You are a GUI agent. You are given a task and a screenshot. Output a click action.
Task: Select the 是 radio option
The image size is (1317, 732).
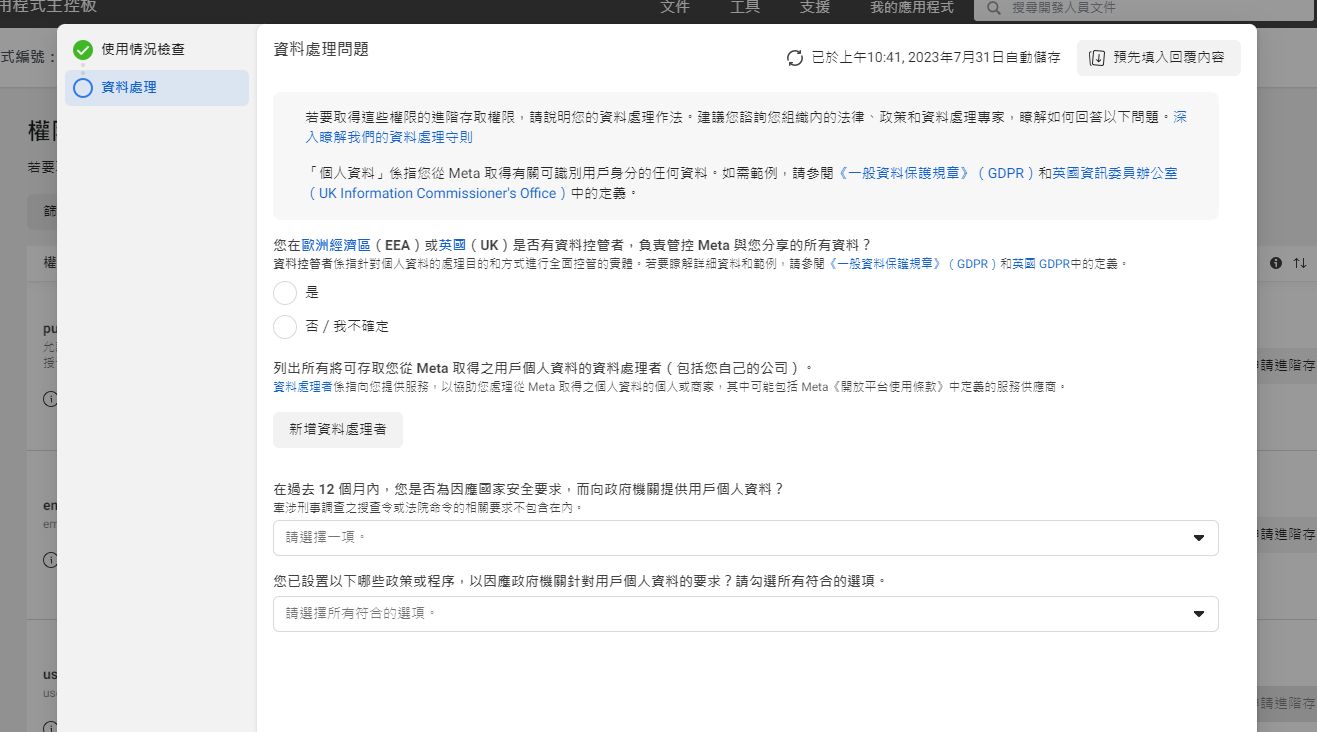(x=285, y=293)
